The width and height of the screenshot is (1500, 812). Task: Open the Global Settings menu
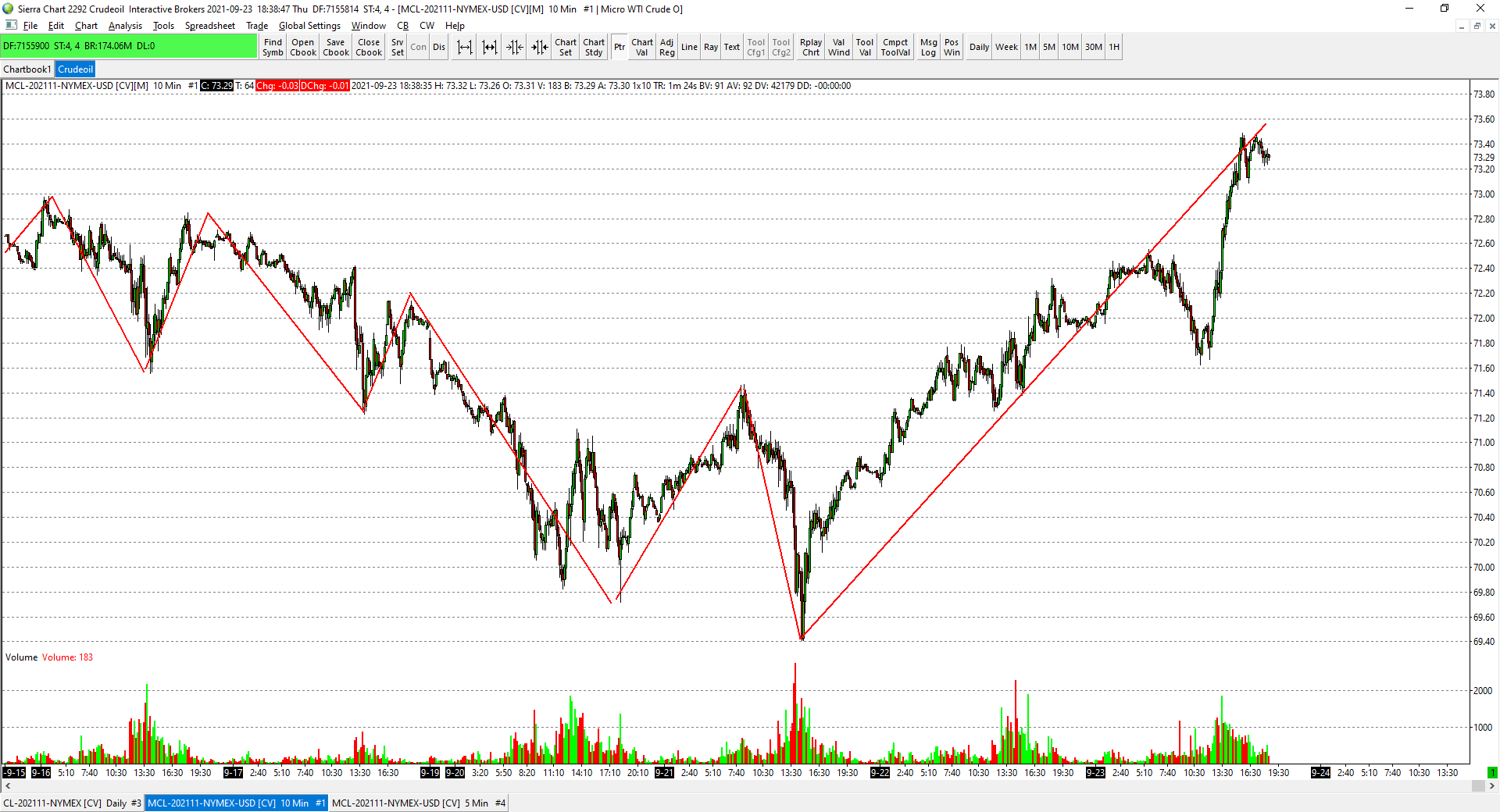(309, 26)
